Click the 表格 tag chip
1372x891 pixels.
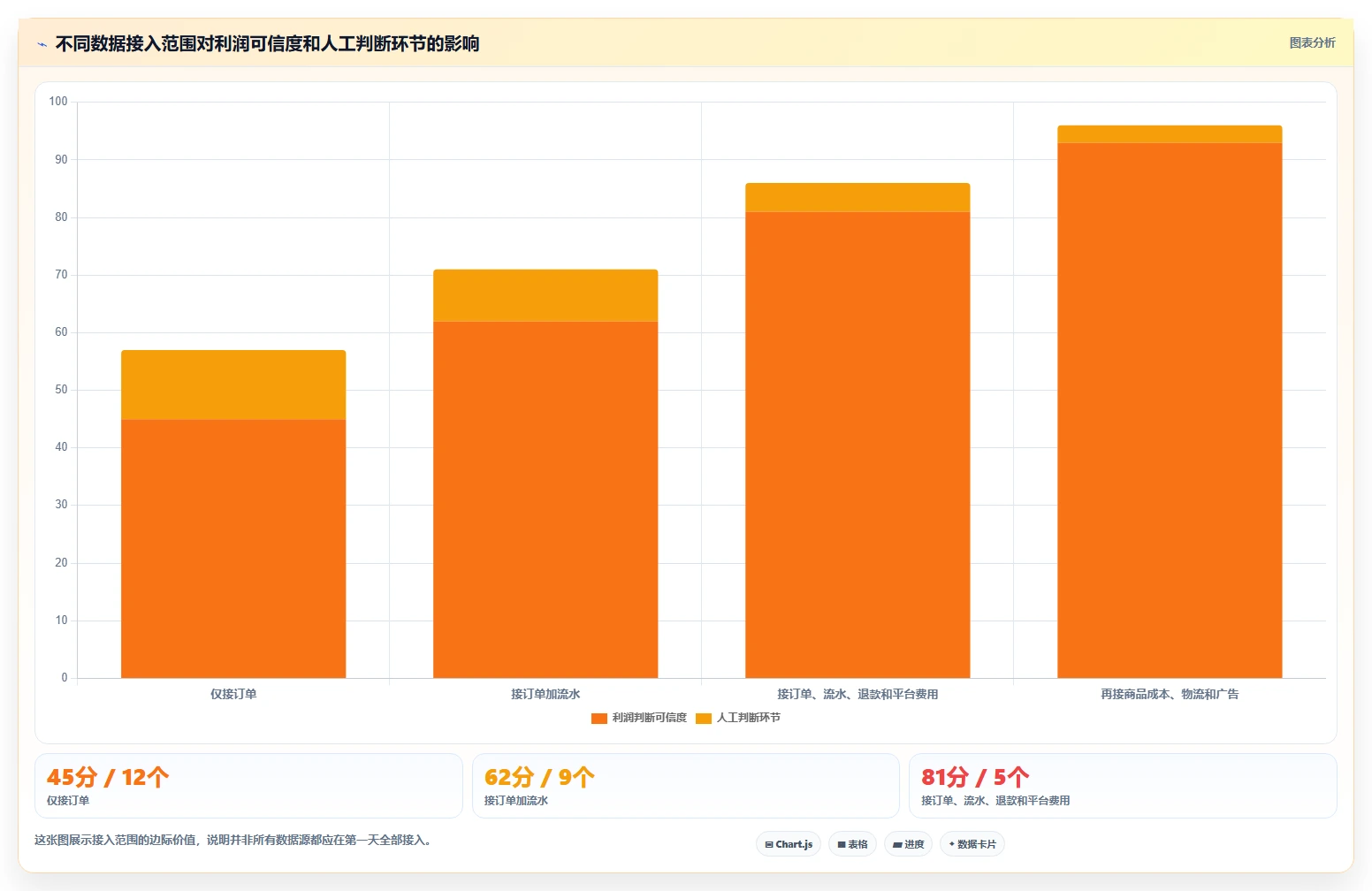853,844
